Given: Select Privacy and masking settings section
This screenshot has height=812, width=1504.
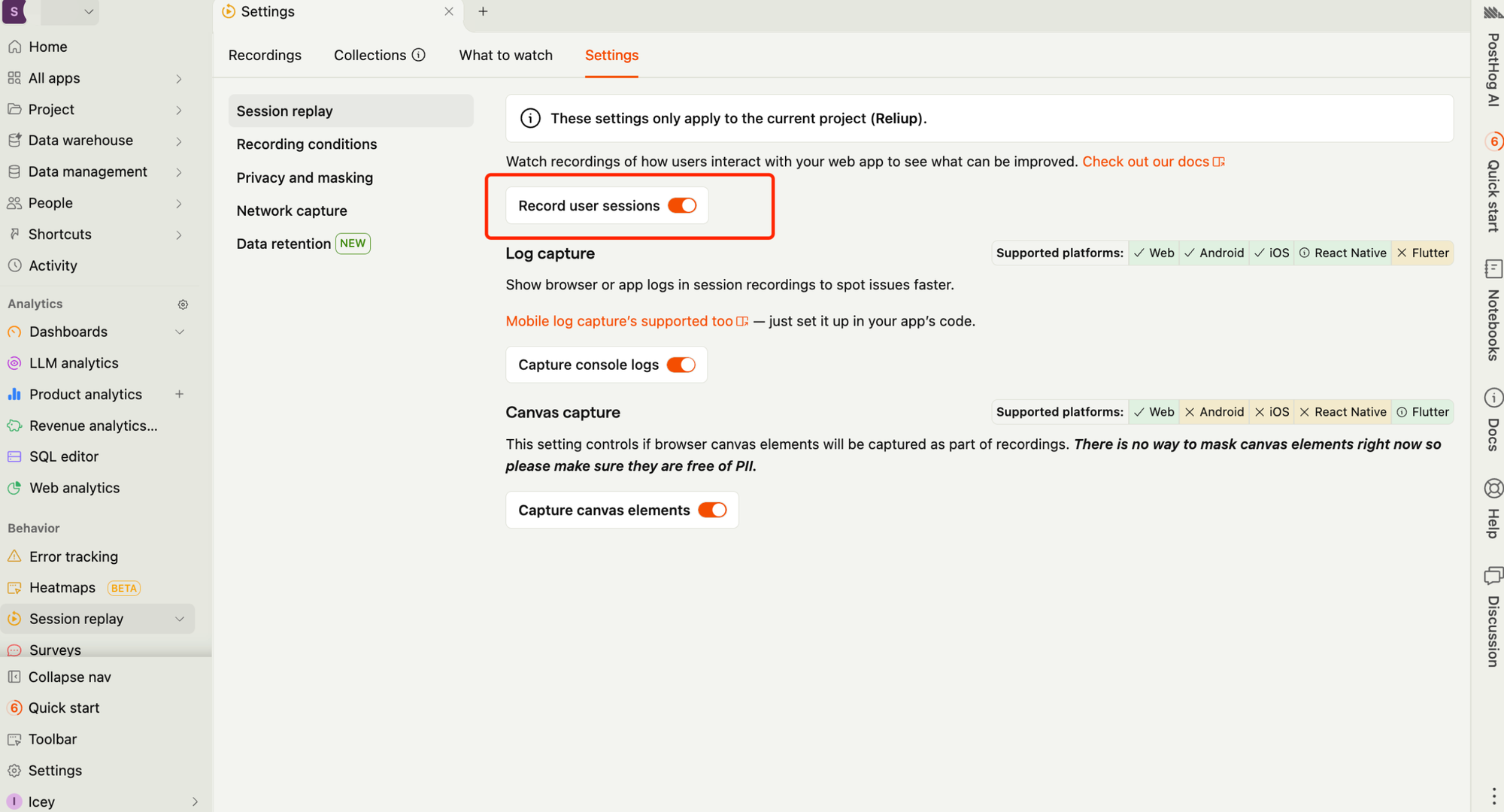Looking at the screenshot, I should 305,177.
